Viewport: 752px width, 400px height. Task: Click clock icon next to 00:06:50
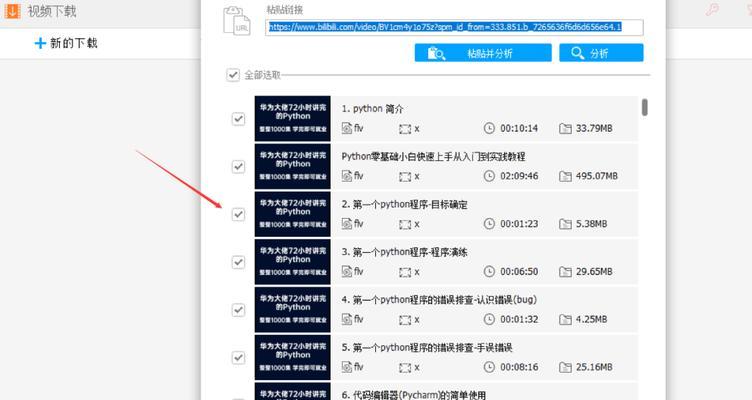tap(489, 271)
